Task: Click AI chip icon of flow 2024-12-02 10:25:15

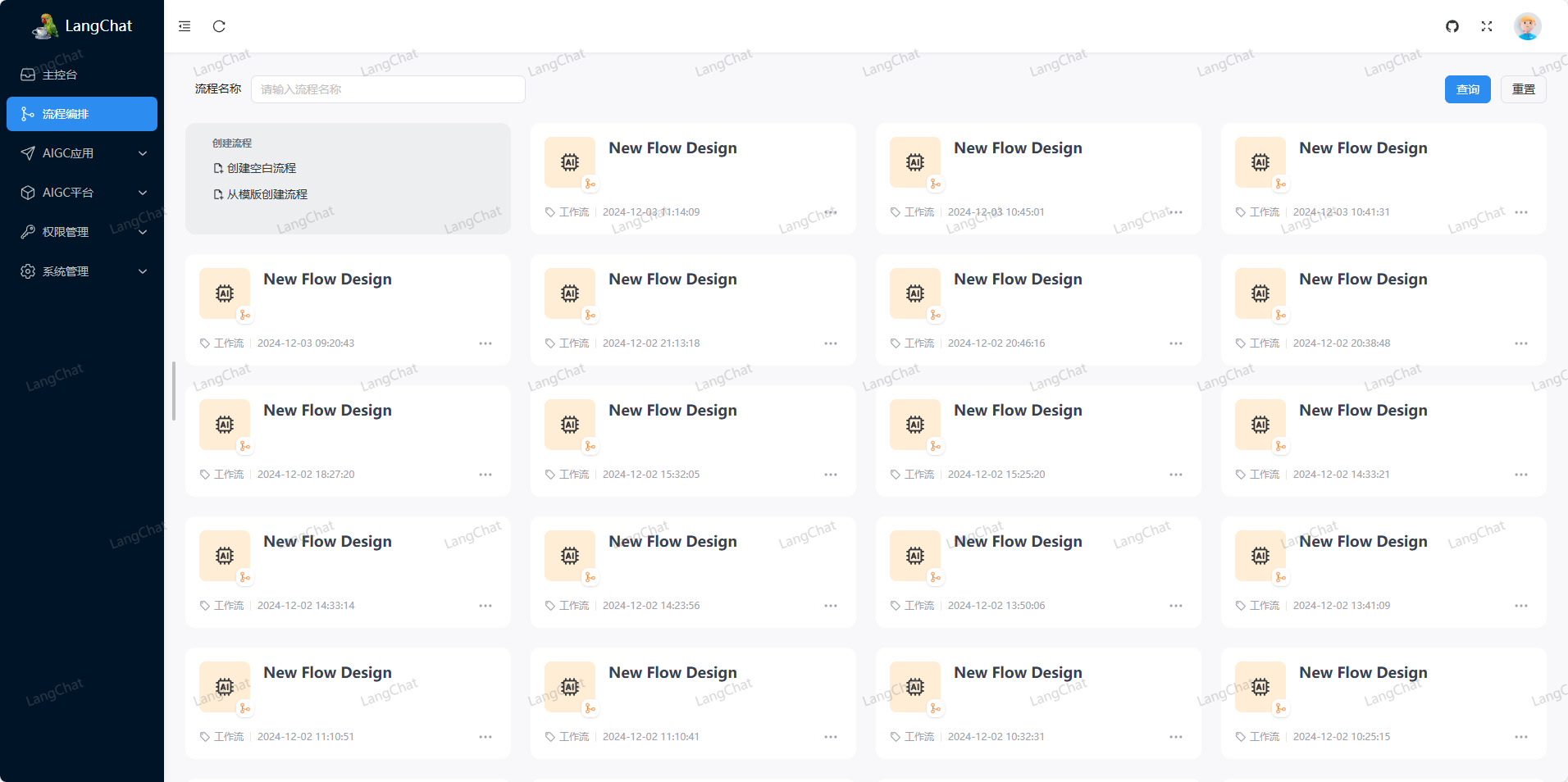Action: pyautogui.click(x=1260, y=687)
